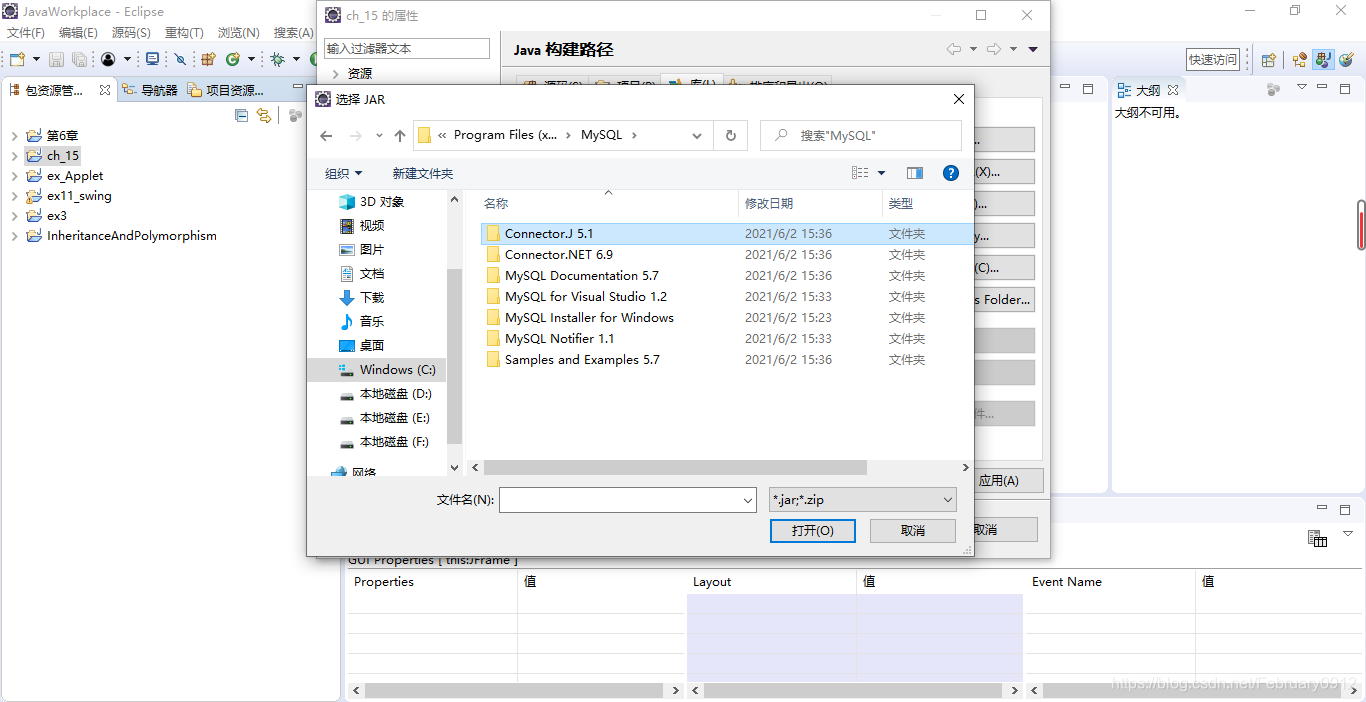Image resolution: width=1366 pixels, height=702 pixels.
Task: Click the Help question mark icon
Action: tap(951, 173)
